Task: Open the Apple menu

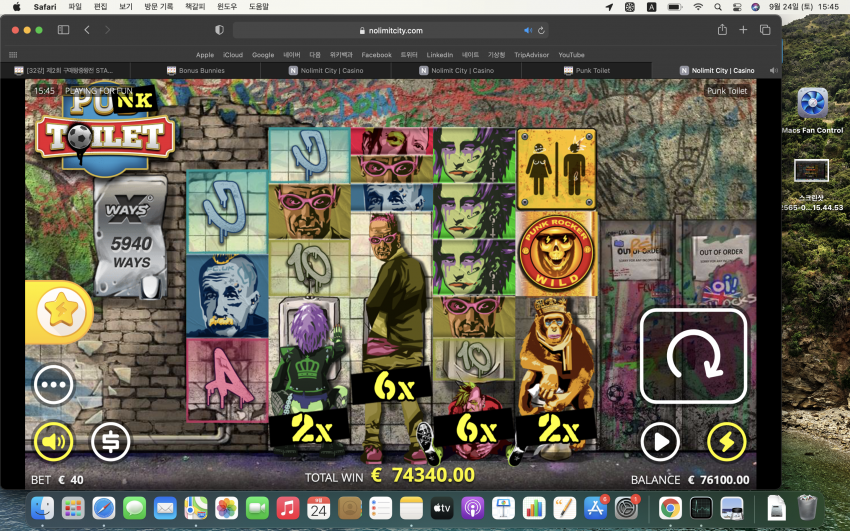Action: tap(16, 7)
